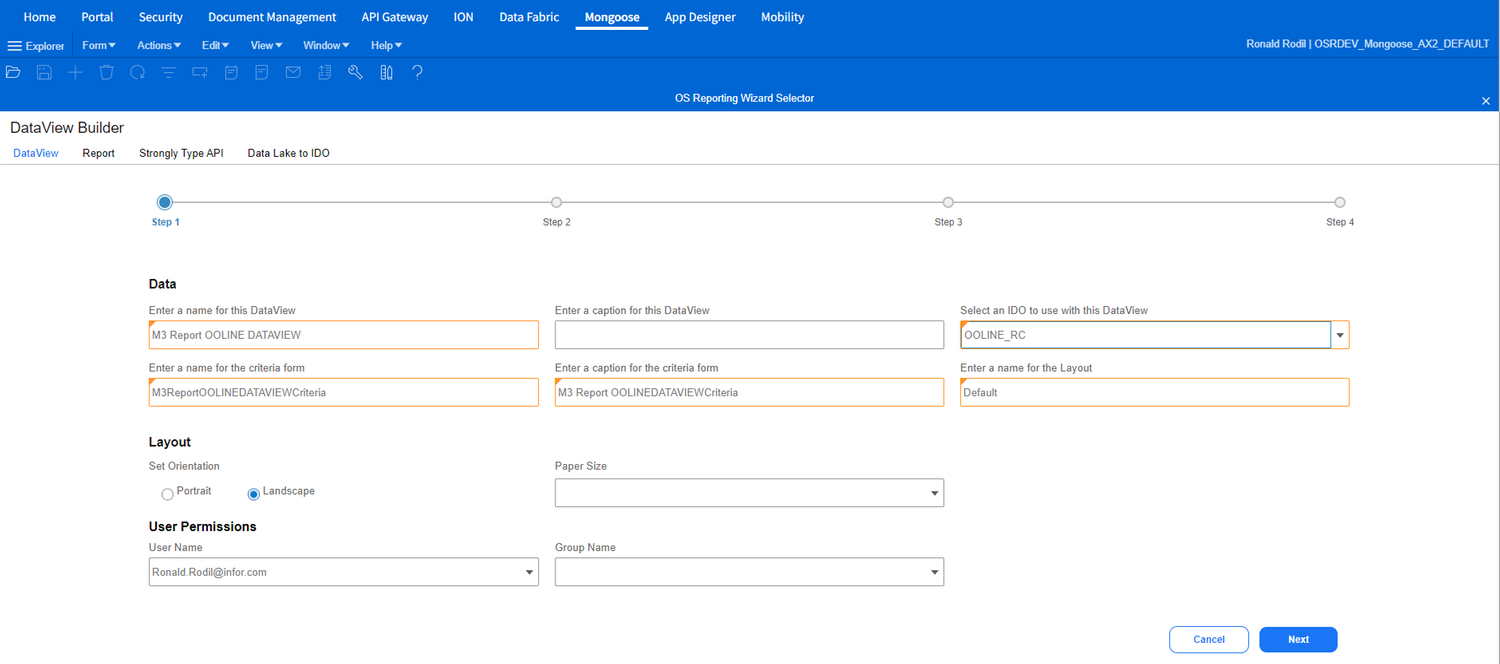
Task: Open the Paper Size dropdown
Action: tap(930, 492)
